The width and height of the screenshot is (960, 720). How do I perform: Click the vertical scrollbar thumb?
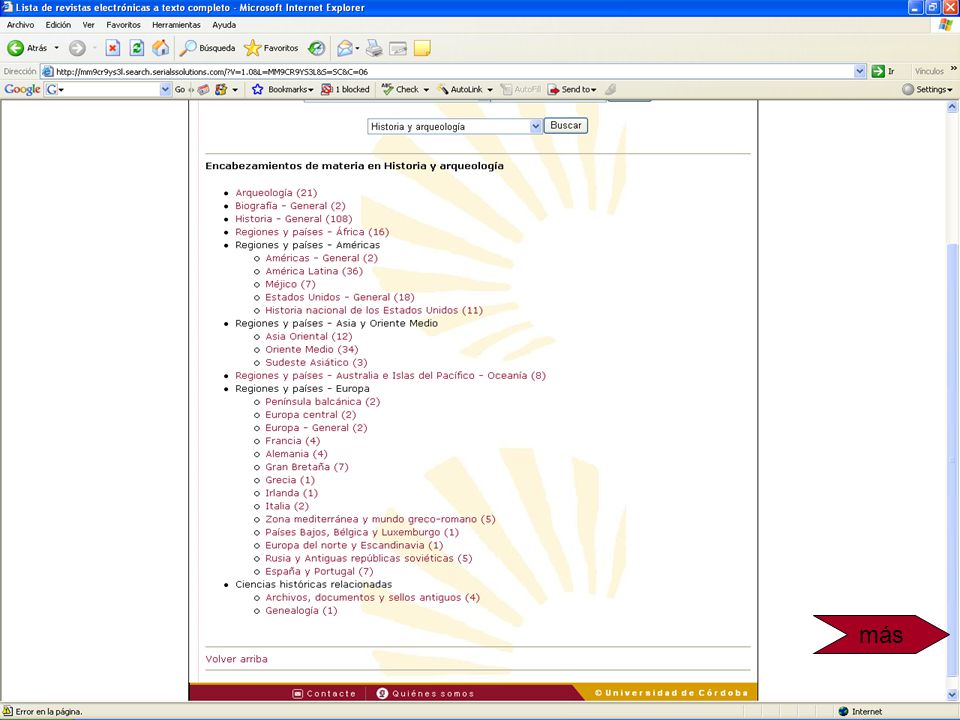coord(952,459)
